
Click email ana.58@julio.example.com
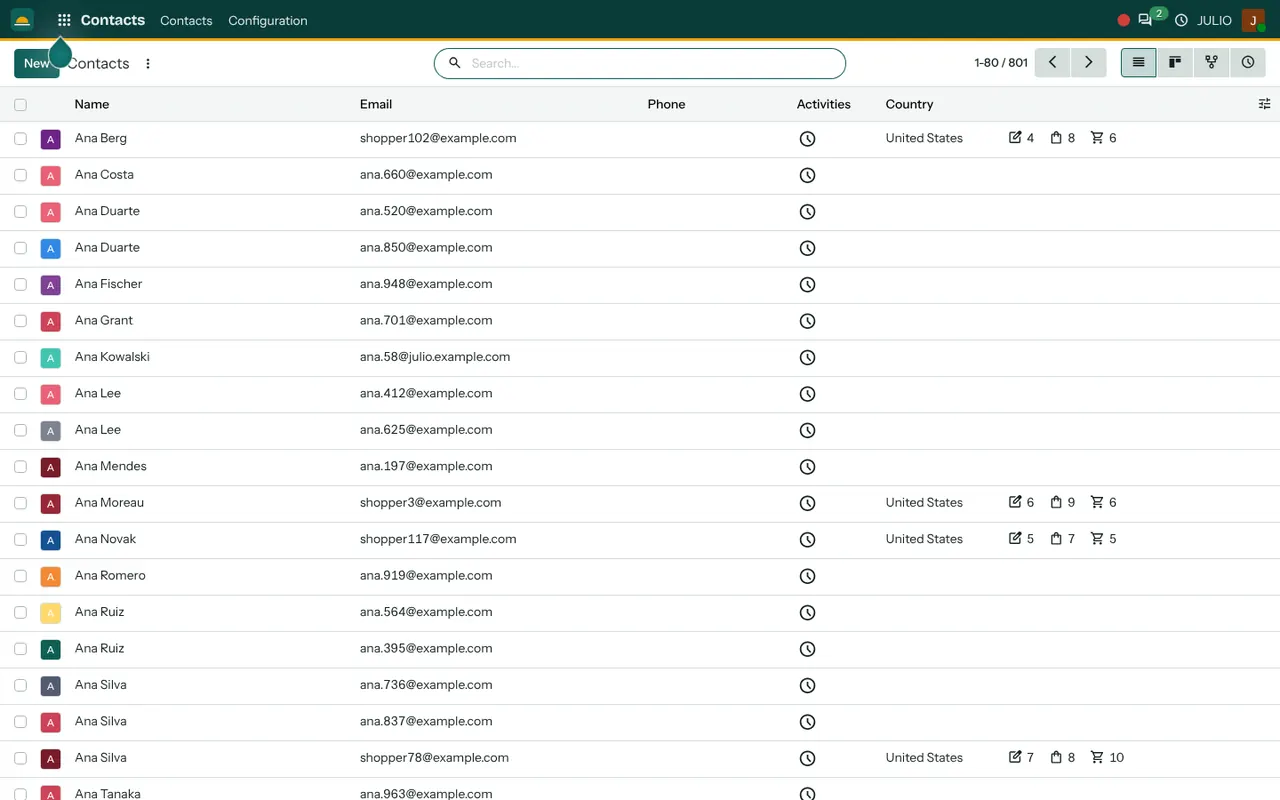pyautogui.click(x=435, y=357)
